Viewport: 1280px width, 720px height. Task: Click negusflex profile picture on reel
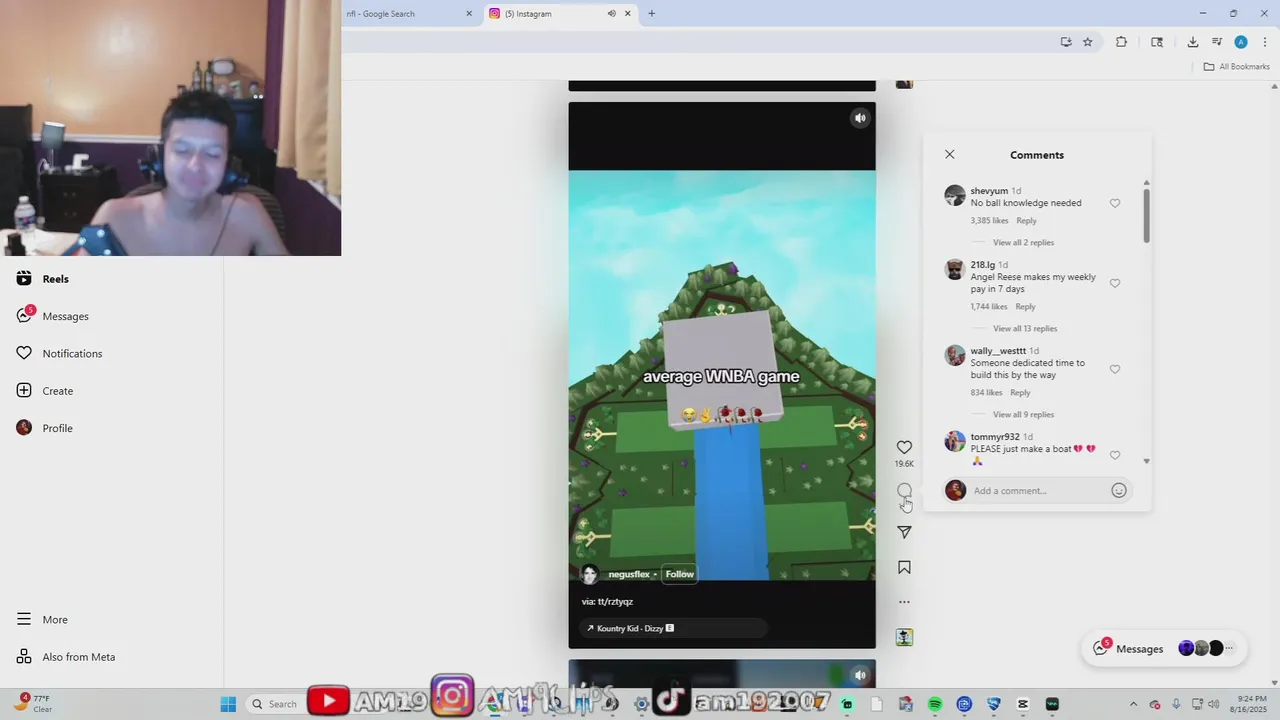(x=590, y=574)
